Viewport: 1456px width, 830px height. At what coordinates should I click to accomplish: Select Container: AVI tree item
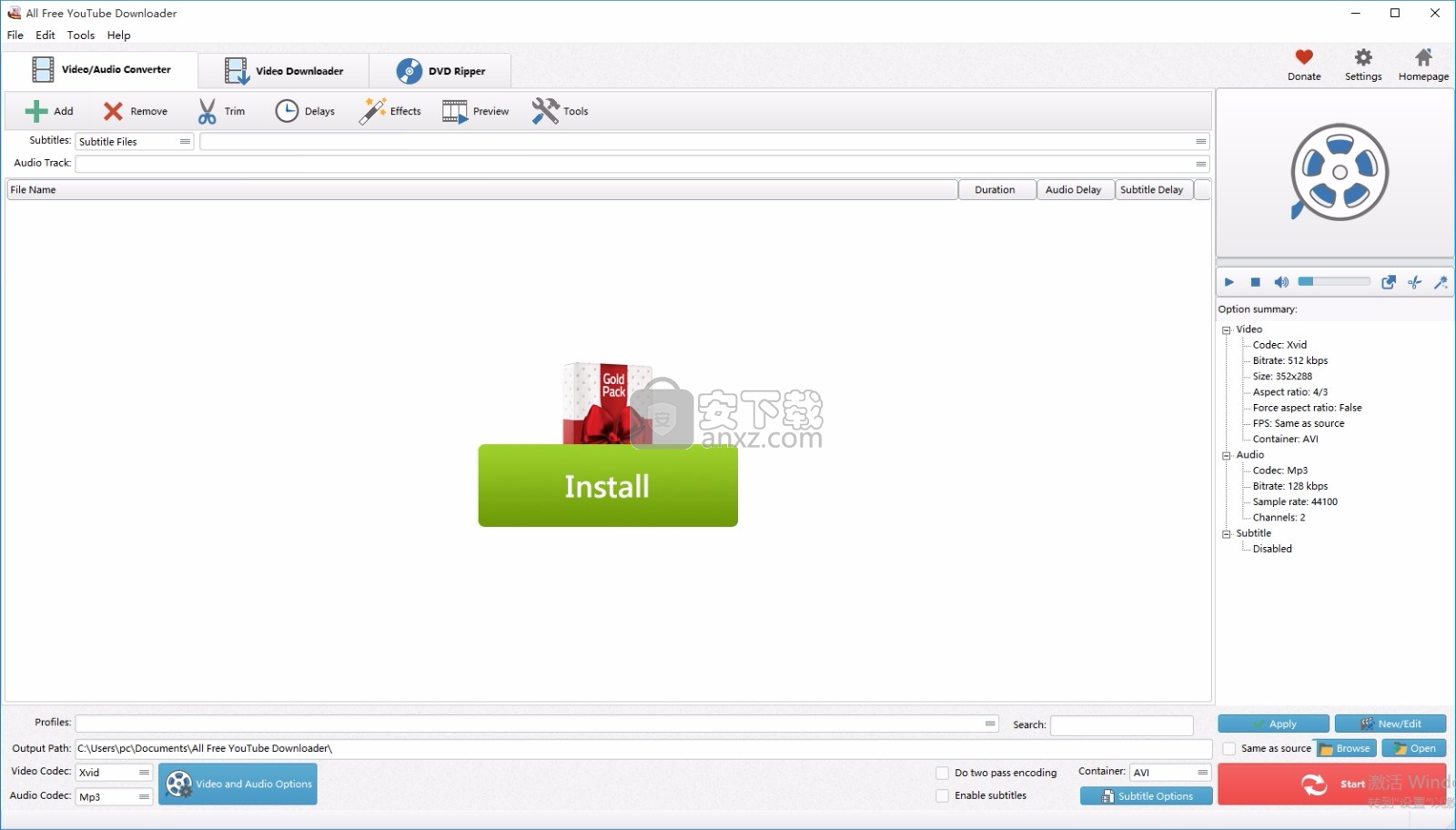pos(1285,439)
